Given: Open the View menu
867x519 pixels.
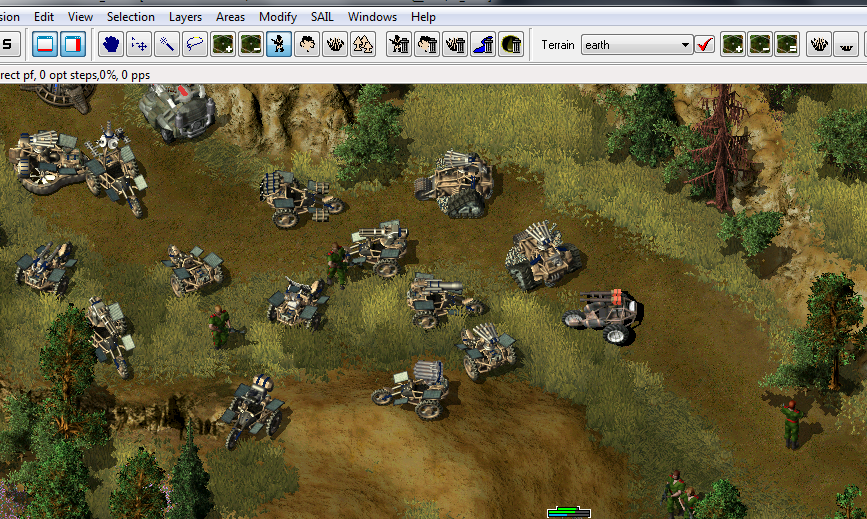Looking at the screenshot, I should coord(80,17).
